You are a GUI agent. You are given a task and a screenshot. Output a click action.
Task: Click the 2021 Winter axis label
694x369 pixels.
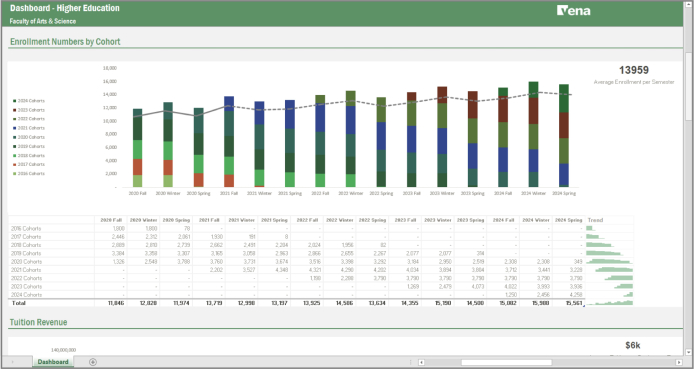click(x=259, y=193)
